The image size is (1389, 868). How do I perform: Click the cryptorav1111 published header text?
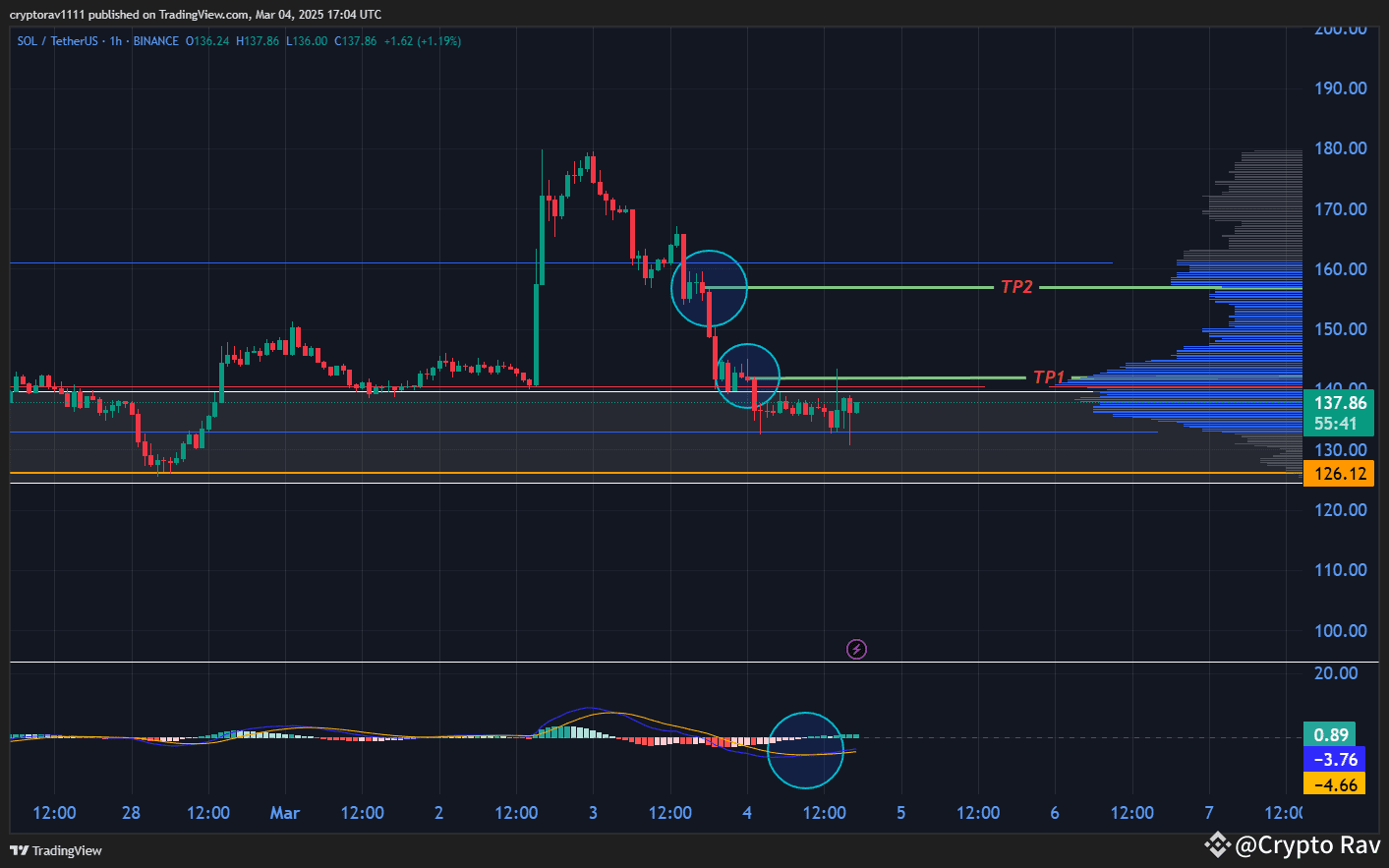coord(196,15)
